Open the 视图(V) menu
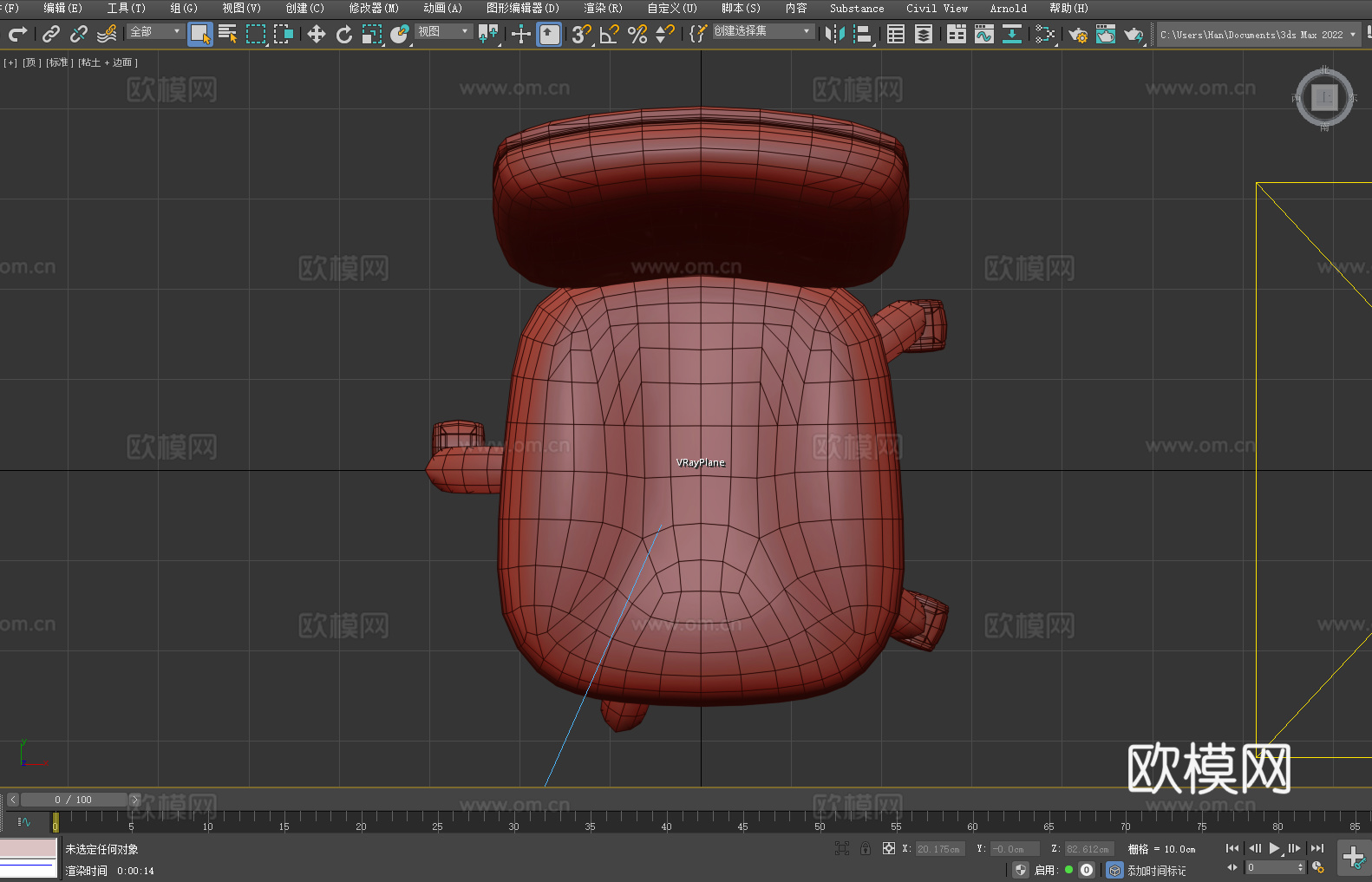Viewport: 1372px width, 882px height. pyautogui.click(x=241, y=8)
